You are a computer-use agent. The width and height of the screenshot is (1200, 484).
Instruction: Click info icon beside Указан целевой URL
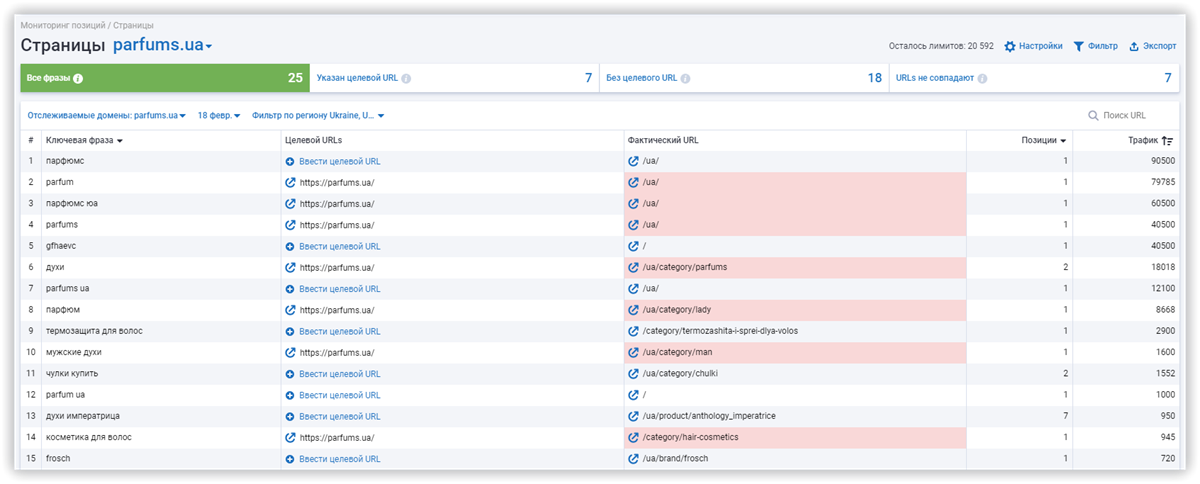point(406,78)
